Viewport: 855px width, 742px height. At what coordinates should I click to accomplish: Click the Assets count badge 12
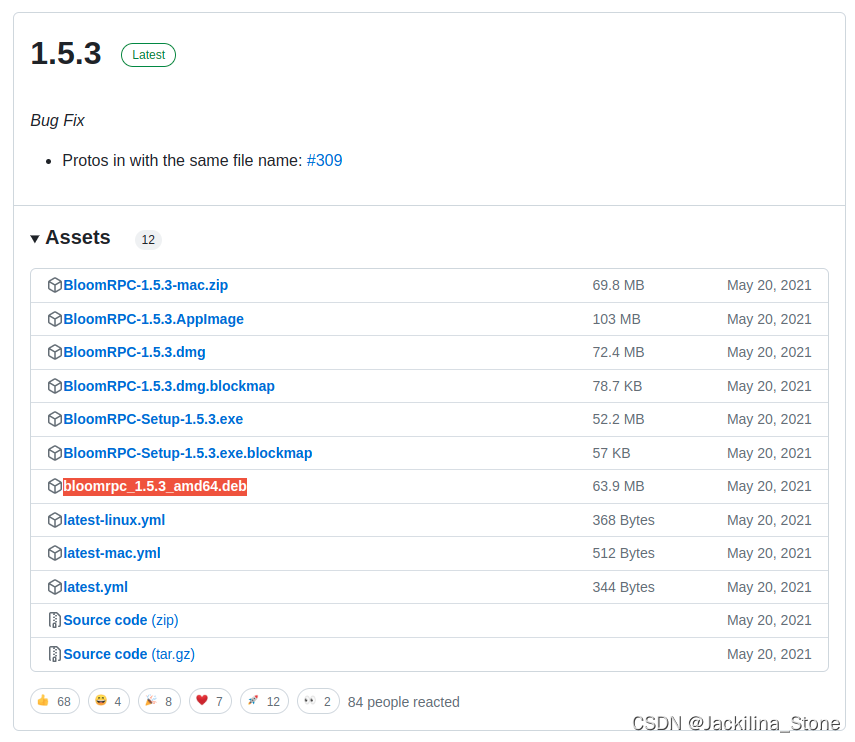point(148,239)
